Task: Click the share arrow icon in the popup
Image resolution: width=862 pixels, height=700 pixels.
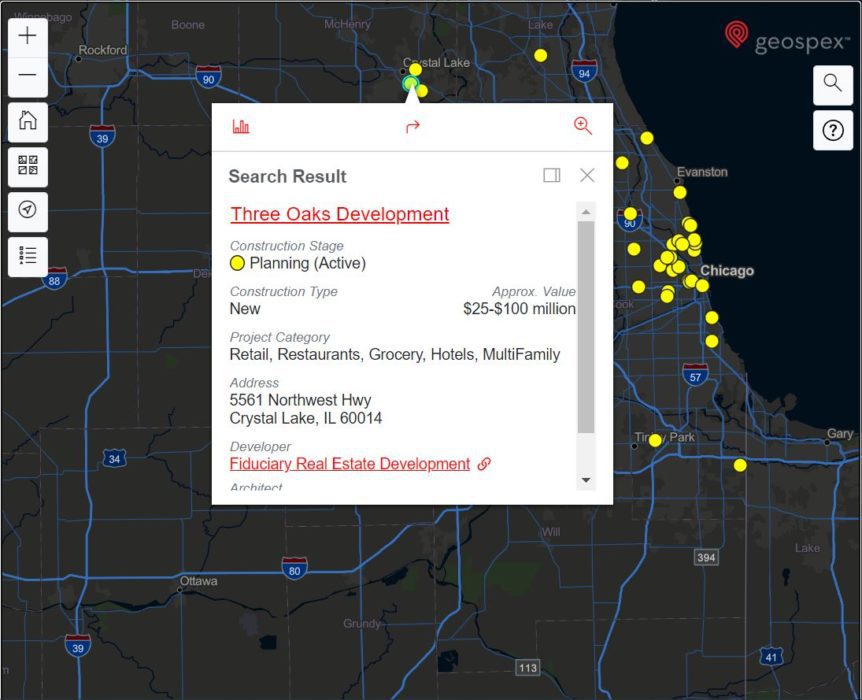Action: [412, 127]
